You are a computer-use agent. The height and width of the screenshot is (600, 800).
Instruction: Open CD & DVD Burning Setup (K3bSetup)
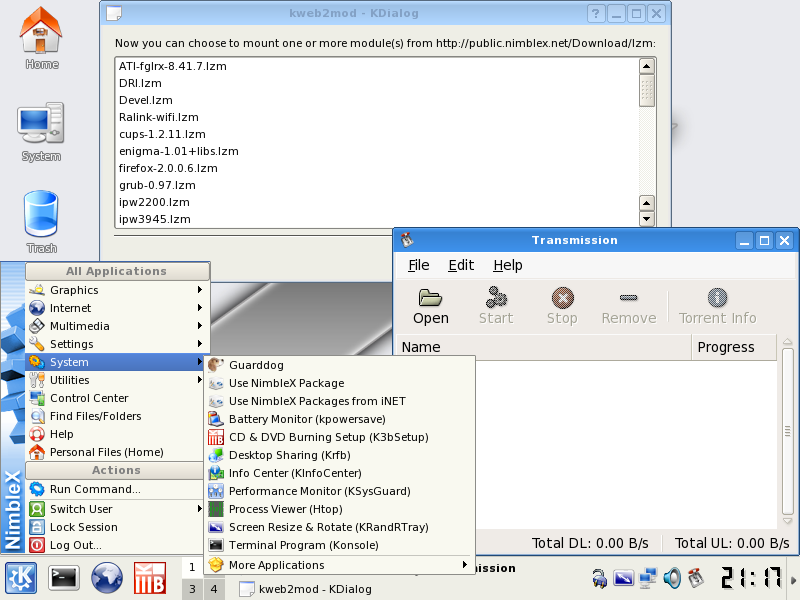click(x=339, y=437)
